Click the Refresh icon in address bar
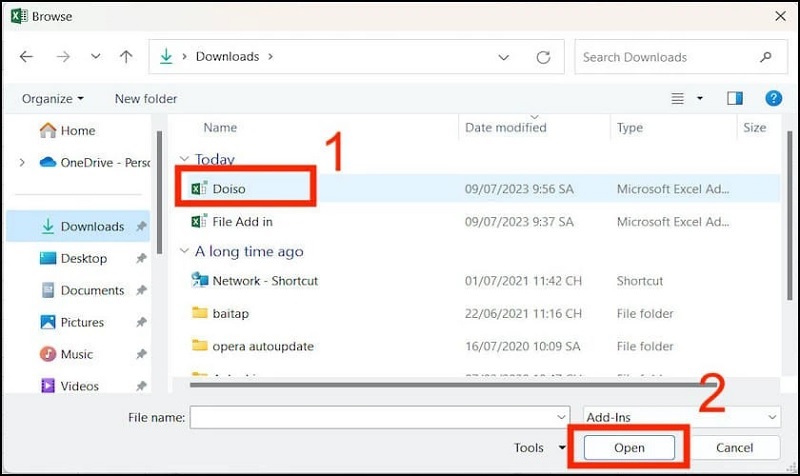Screen dimensions: 800x476 click(x=545, y=57)
